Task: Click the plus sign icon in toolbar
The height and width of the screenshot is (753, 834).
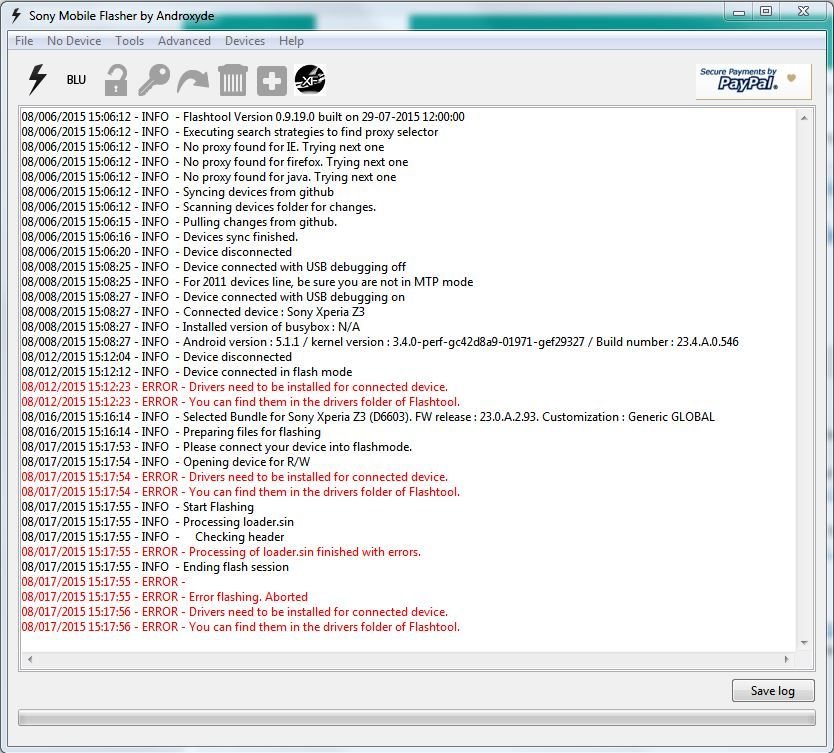Action: [272, 81]
